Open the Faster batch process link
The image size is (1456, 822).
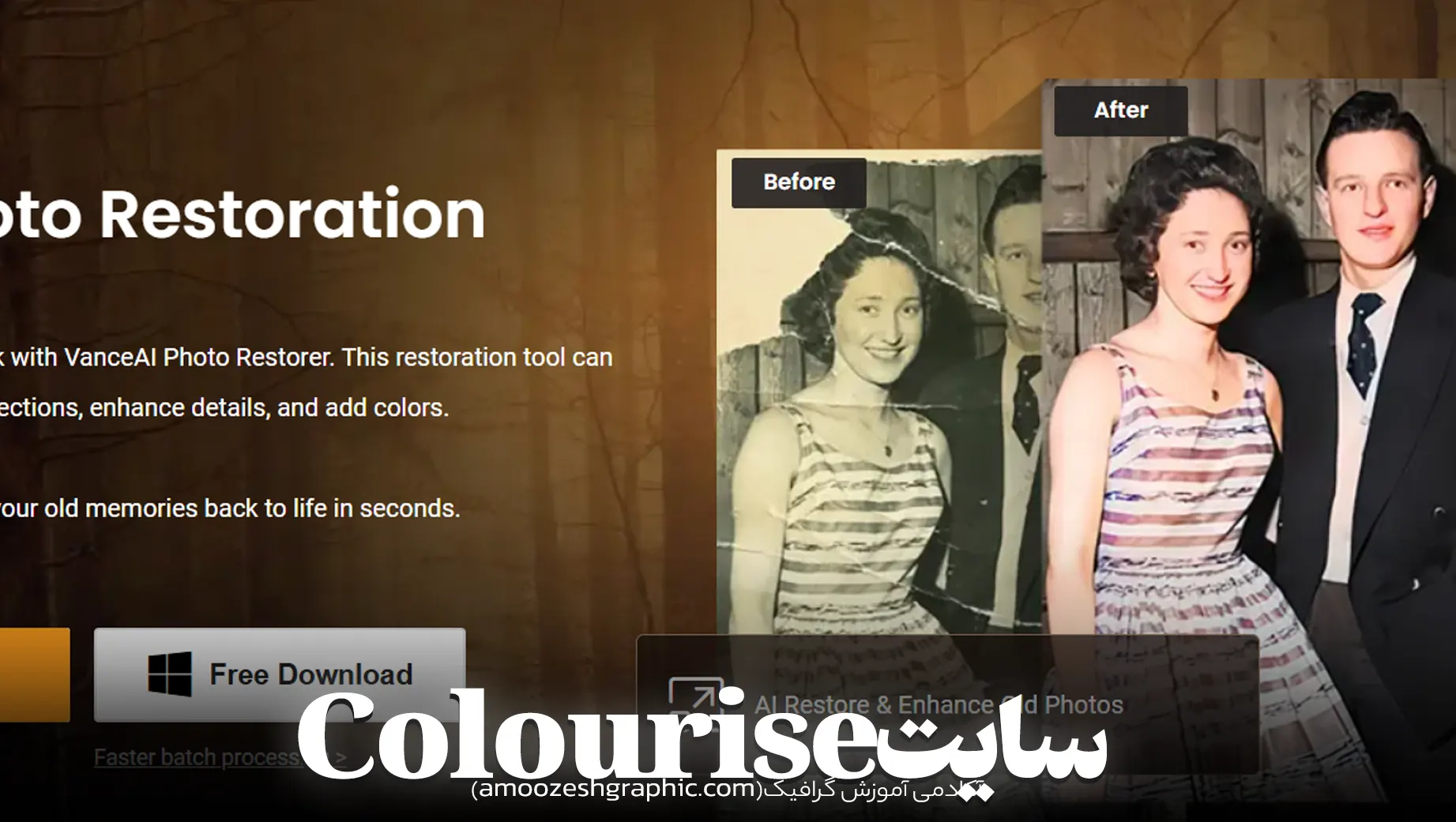pyautogui.click(x=220, y=757)
